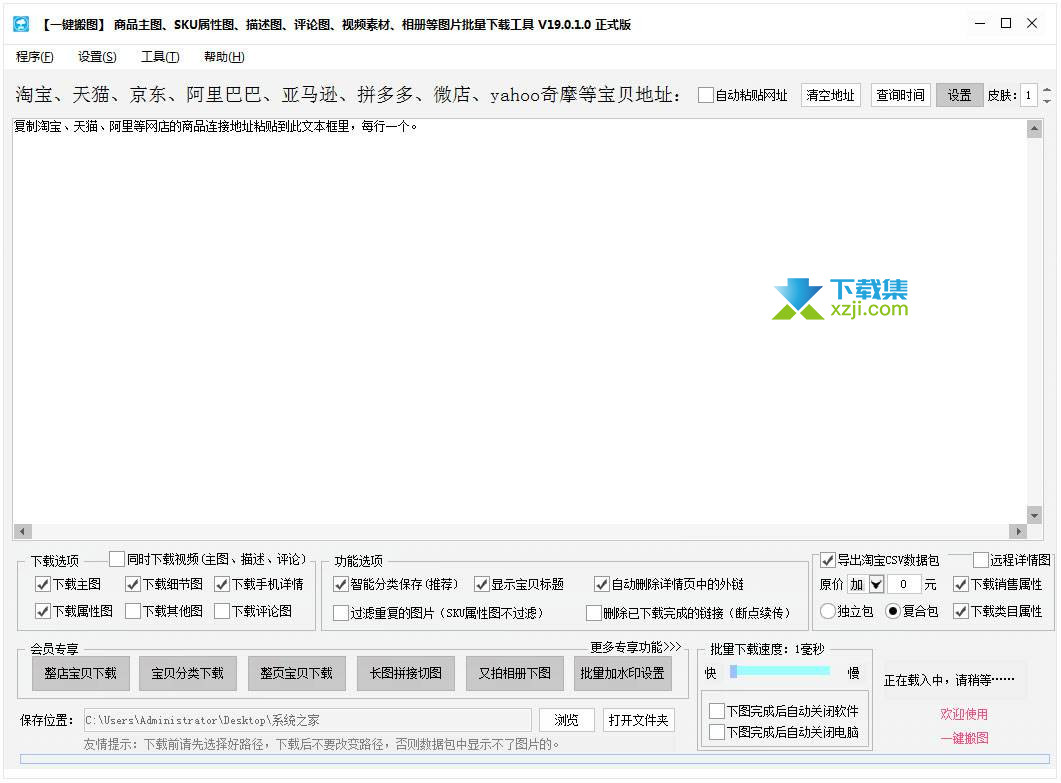Toggle 自动删除详情页中的外链 checkbox
Image resolution: width=1061 pixels, height=783 pixels.
(602, 584)
